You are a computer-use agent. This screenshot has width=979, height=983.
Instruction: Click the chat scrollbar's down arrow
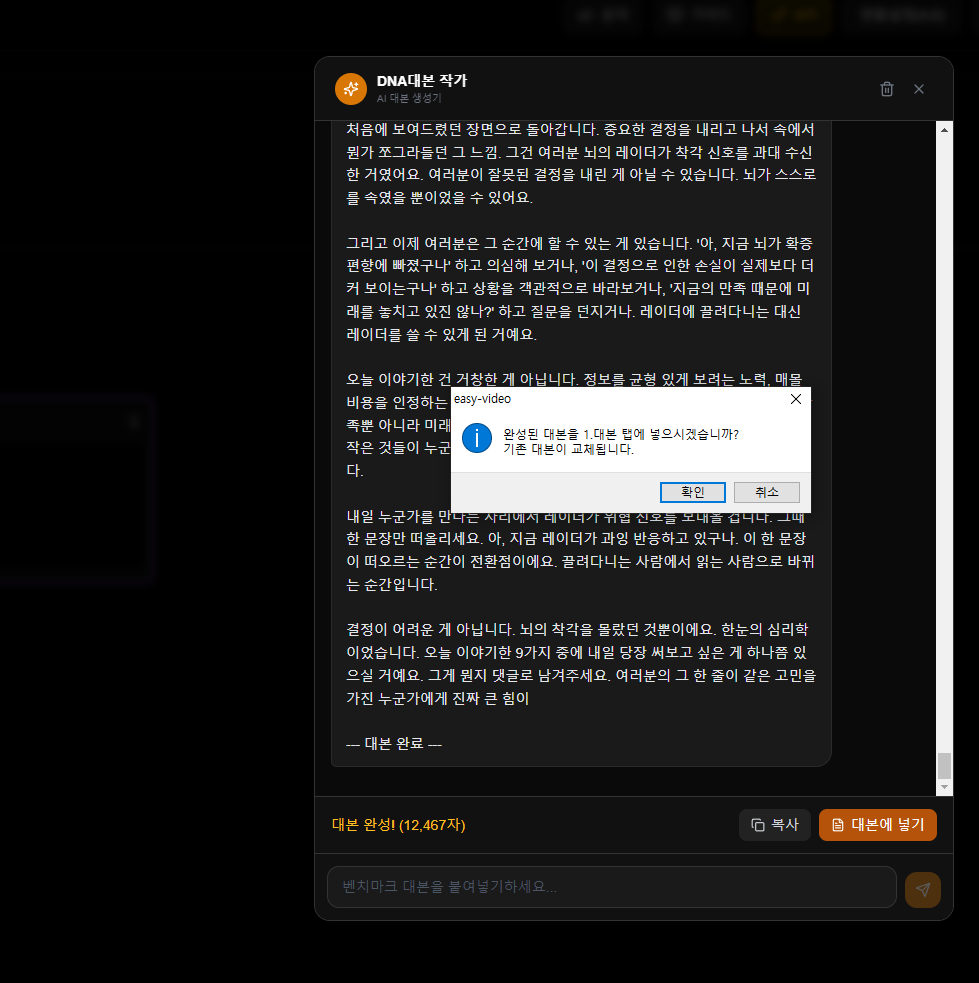pyautogui.click(x=944, y=788)
